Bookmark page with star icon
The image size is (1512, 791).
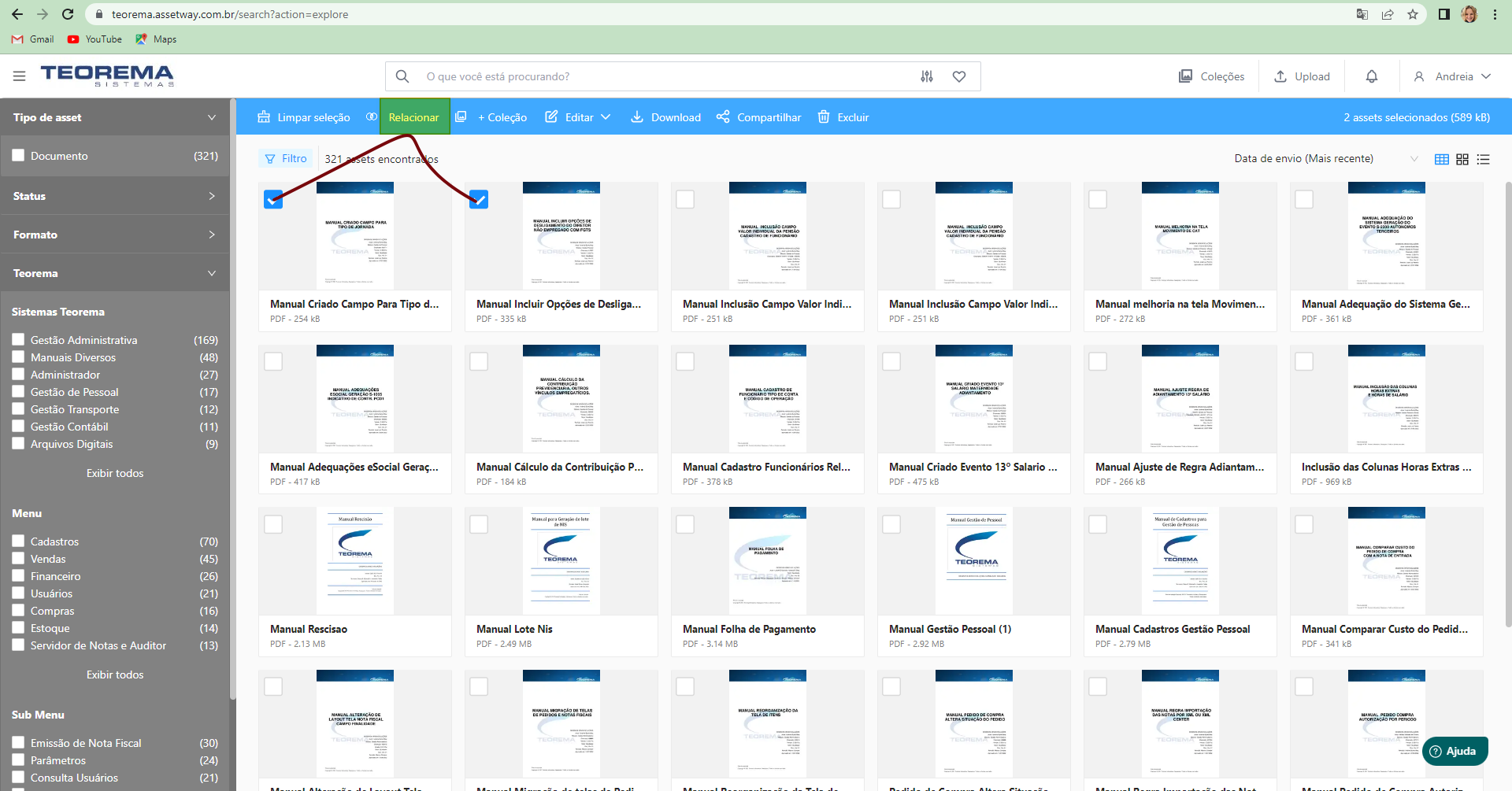click(1413, 14)
